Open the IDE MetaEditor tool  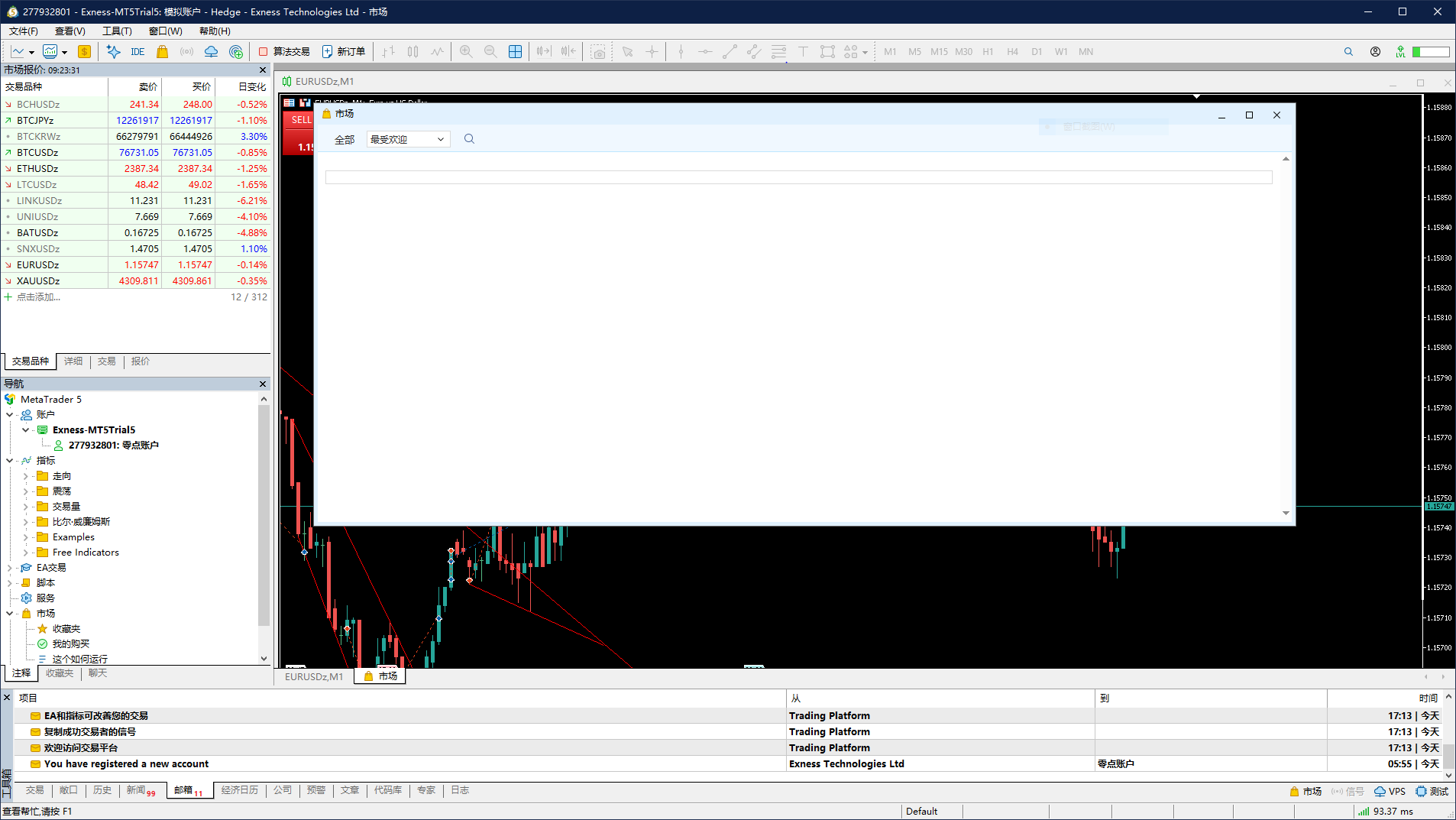pos(138,51)
